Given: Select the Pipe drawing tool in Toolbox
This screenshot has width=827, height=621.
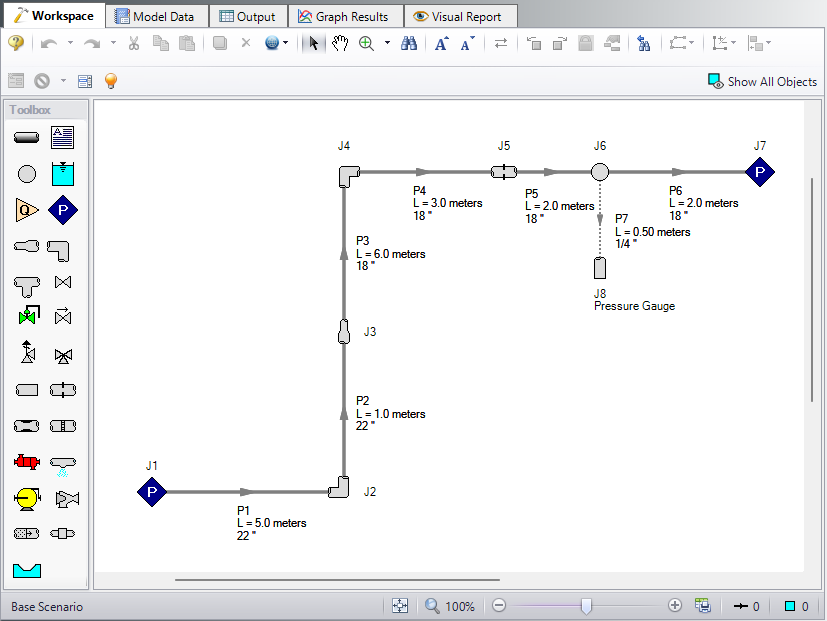Looking at the screenshot, I should [x=27, y=138].
